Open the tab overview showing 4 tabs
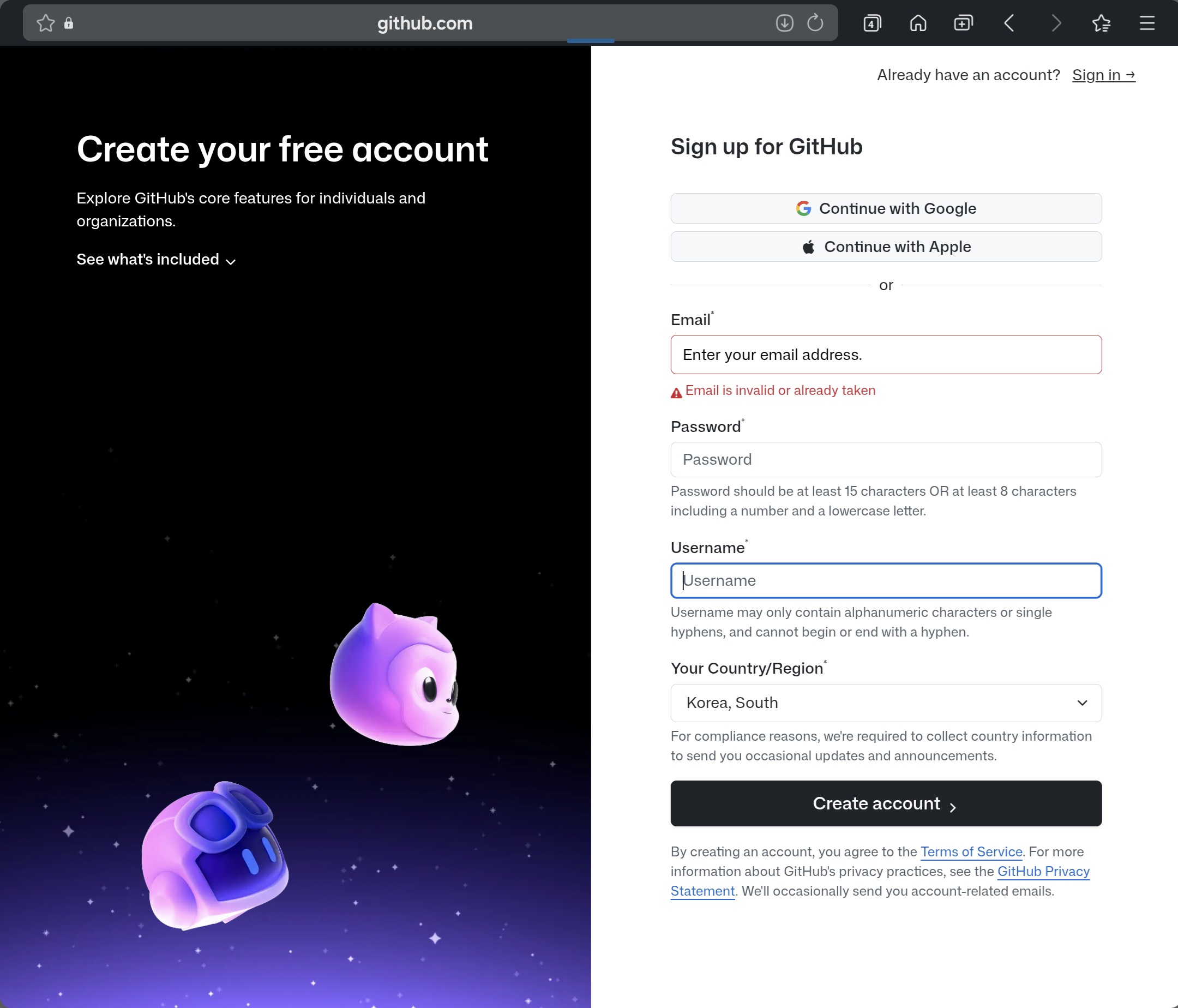The image size is (1178, 1008). [x=872, y=23]
